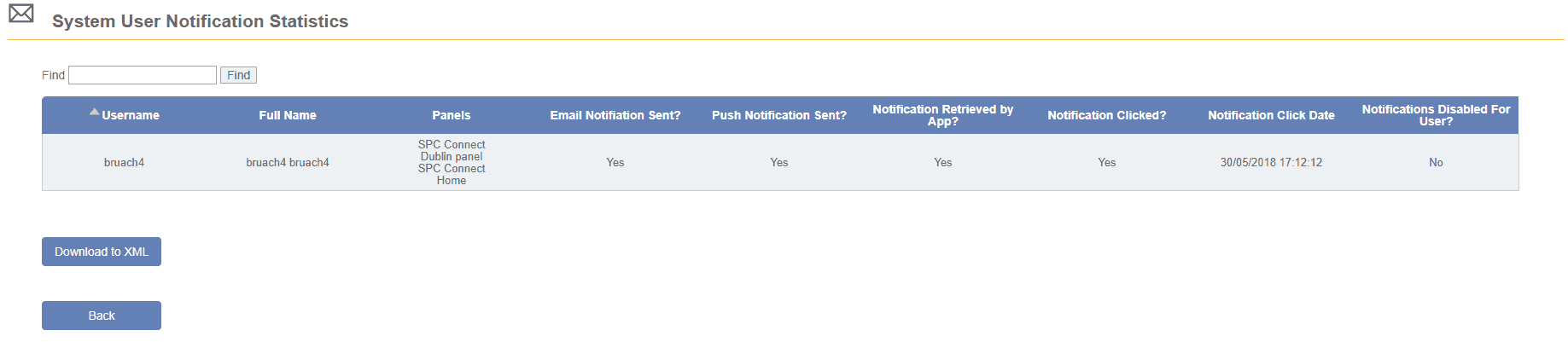Sort by the Full Name column header
The image size is (1568, 342).
288,115
